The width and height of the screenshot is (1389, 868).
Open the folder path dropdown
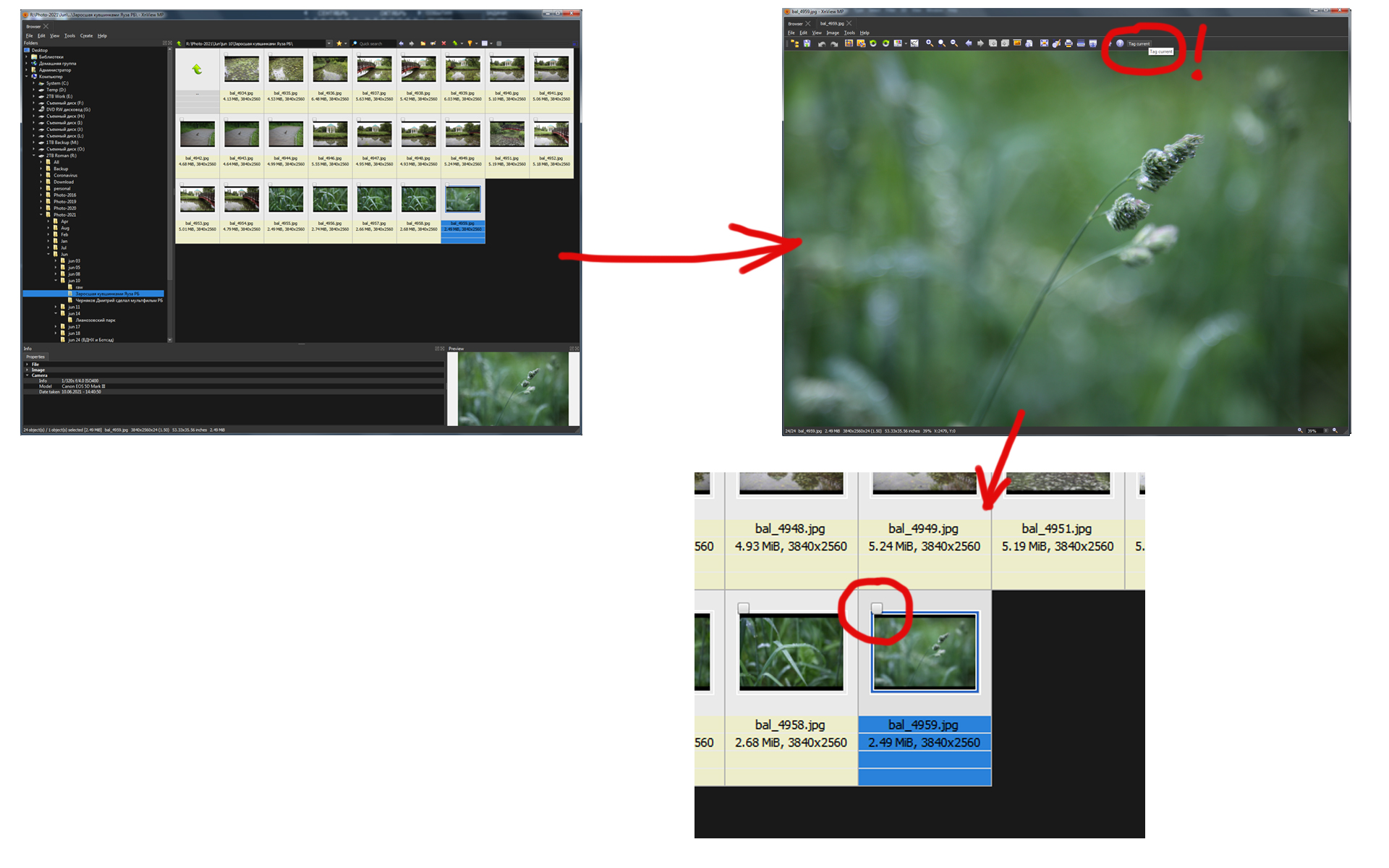(329, 43)
